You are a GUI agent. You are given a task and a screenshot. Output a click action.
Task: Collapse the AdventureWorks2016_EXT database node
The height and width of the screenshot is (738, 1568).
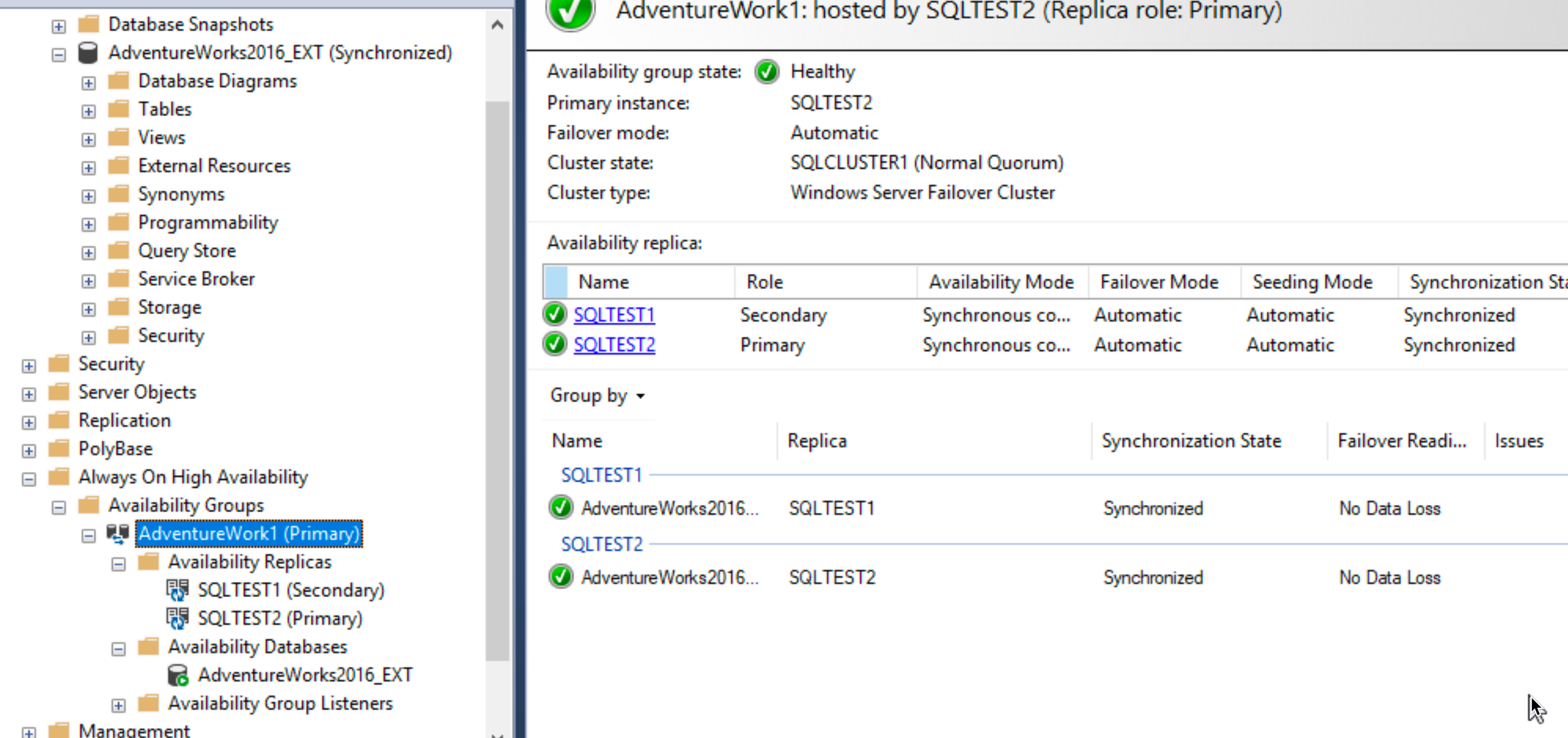(58, 55)
